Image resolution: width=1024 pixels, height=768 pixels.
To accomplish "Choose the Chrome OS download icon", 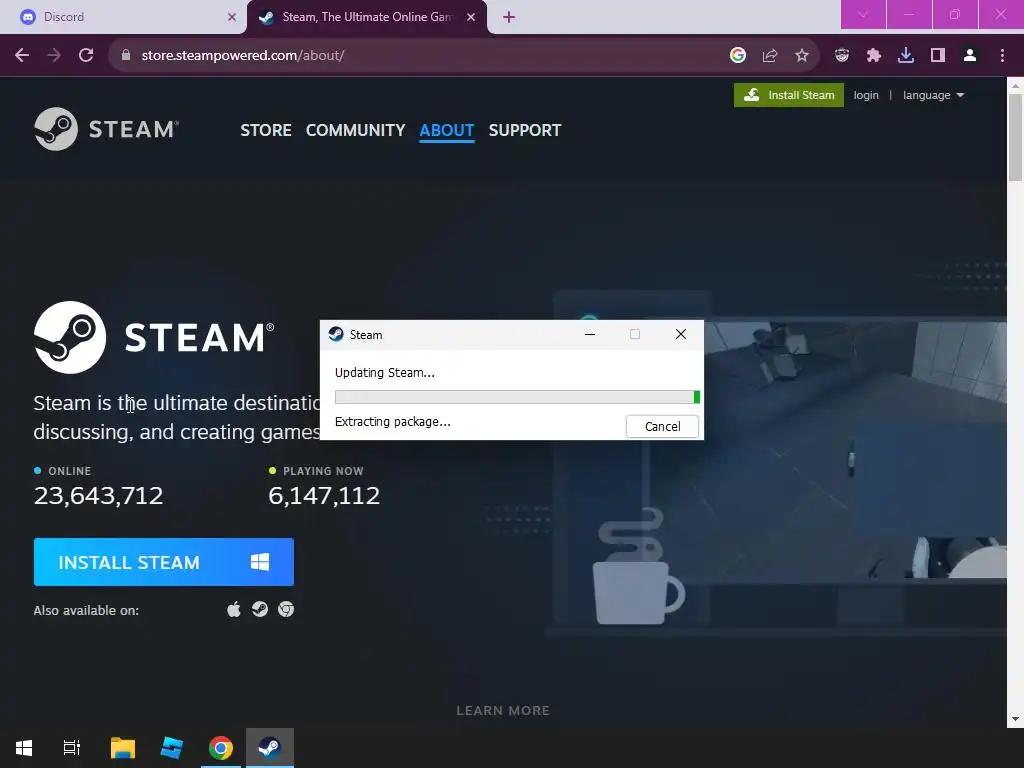I will tap(286, 610).
